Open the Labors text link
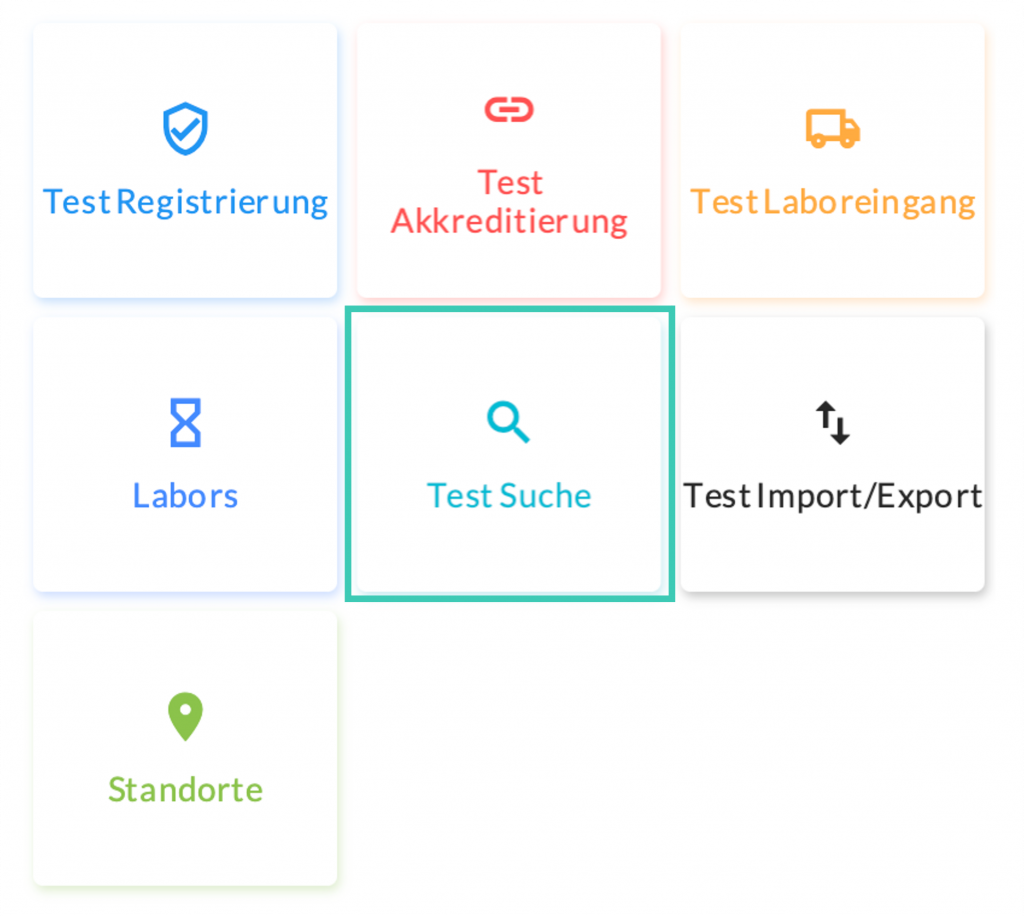The image size is (1024, 916). point(185,496)
